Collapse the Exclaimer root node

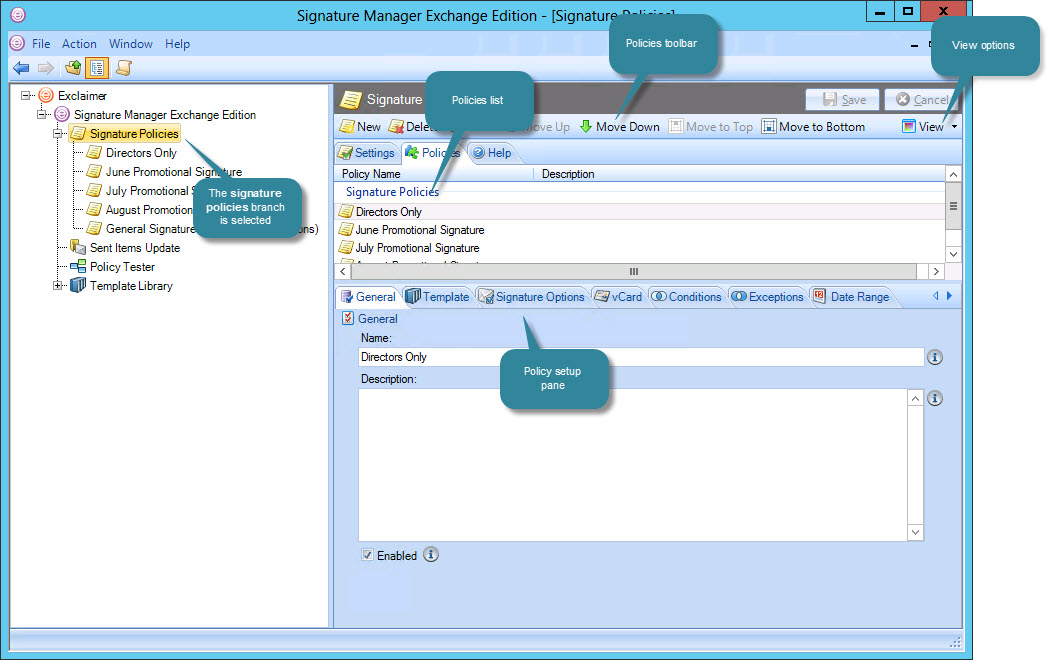coord(26,96)
